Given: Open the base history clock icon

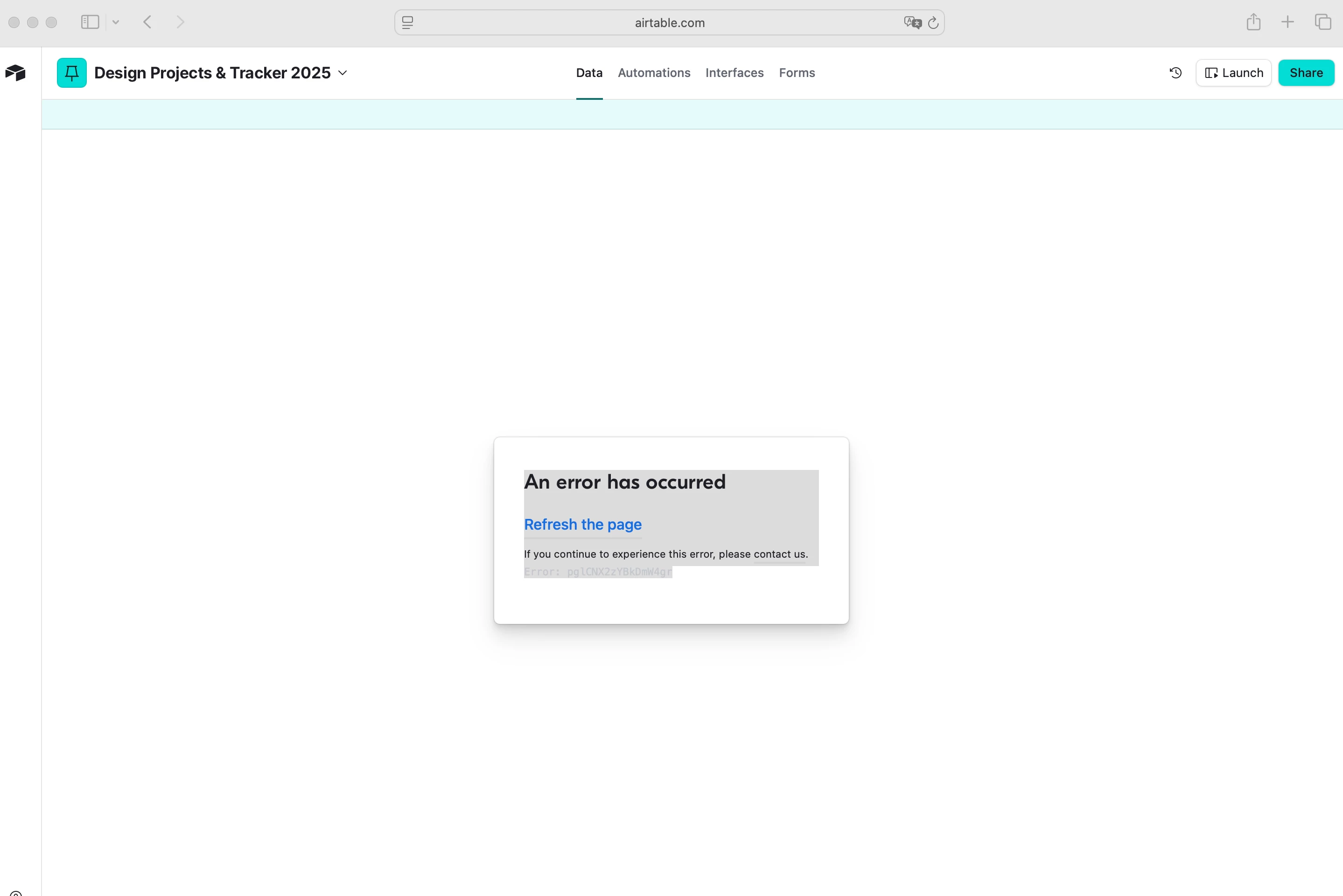Looking at the screenshot, I should [x=1175, y=73].
